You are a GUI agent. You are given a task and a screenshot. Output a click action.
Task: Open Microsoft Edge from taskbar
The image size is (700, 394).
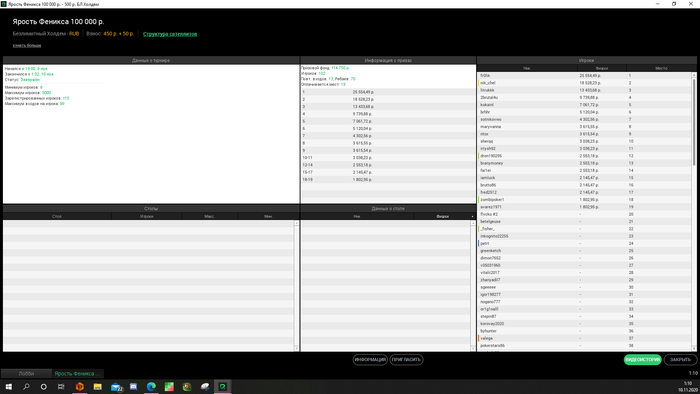[x=151, y=387]
